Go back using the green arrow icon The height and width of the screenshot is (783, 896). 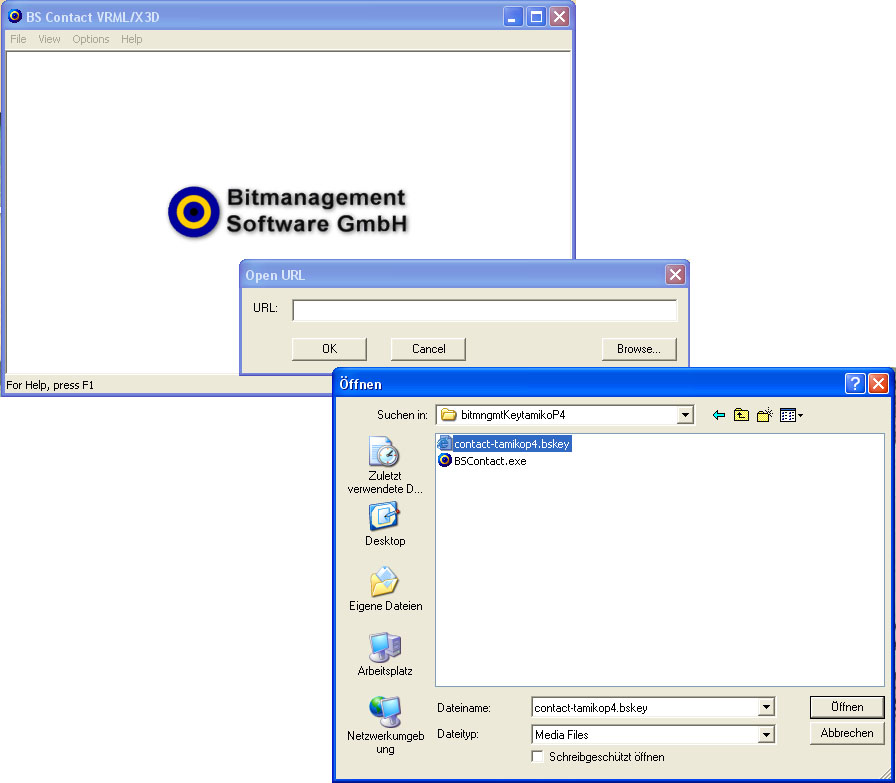719,415
